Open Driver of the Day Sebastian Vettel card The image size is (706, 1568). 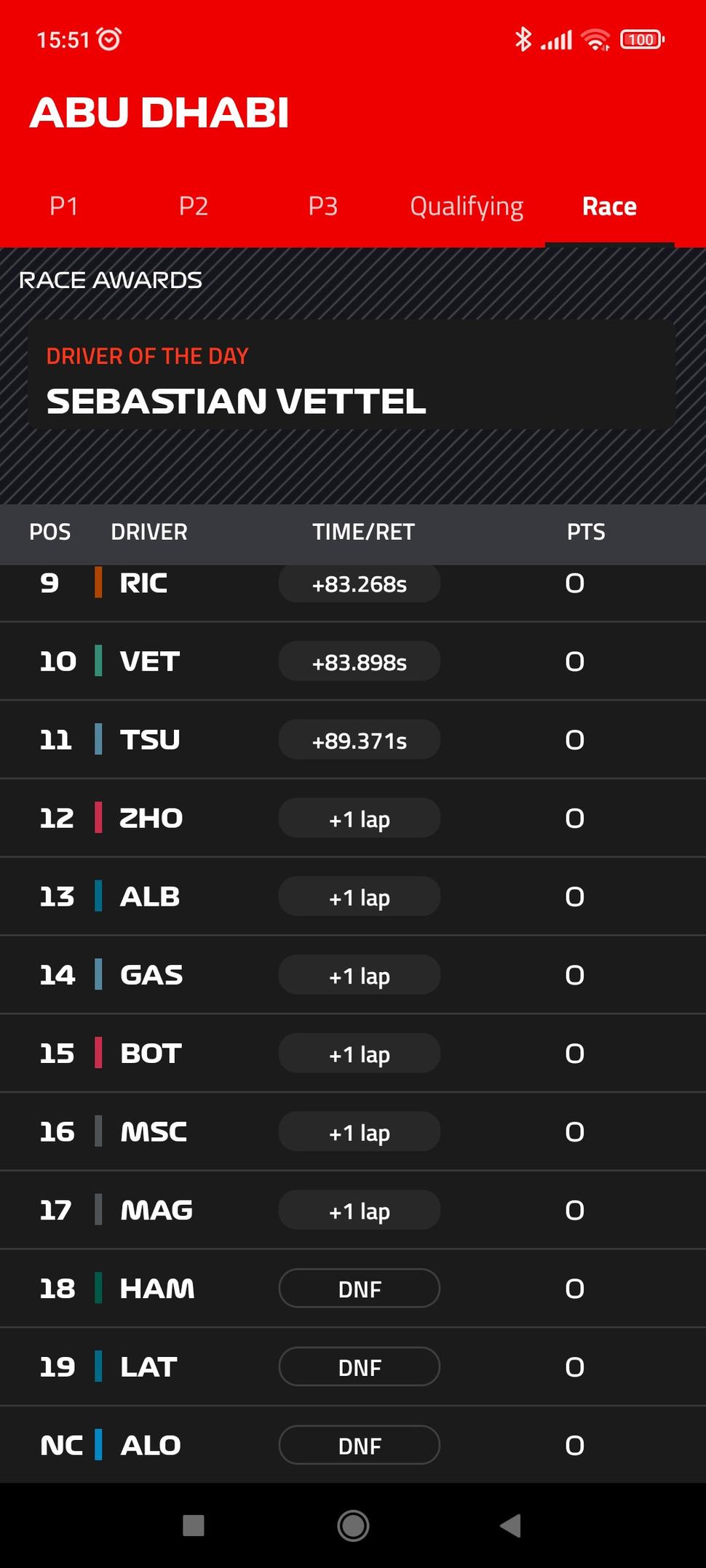352,375
